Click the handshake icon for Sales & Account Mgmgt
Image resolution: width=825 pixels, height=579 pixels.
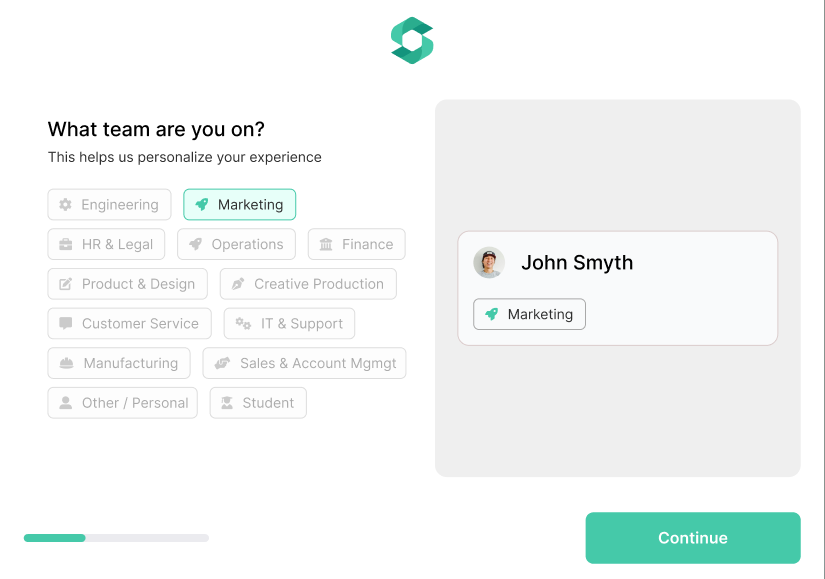[x=223, y=363]
